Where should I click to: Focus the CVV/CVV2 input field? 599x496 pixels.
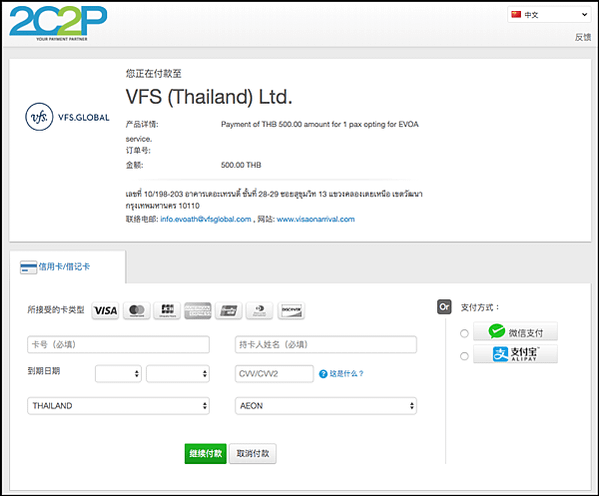tap(274, 374)
